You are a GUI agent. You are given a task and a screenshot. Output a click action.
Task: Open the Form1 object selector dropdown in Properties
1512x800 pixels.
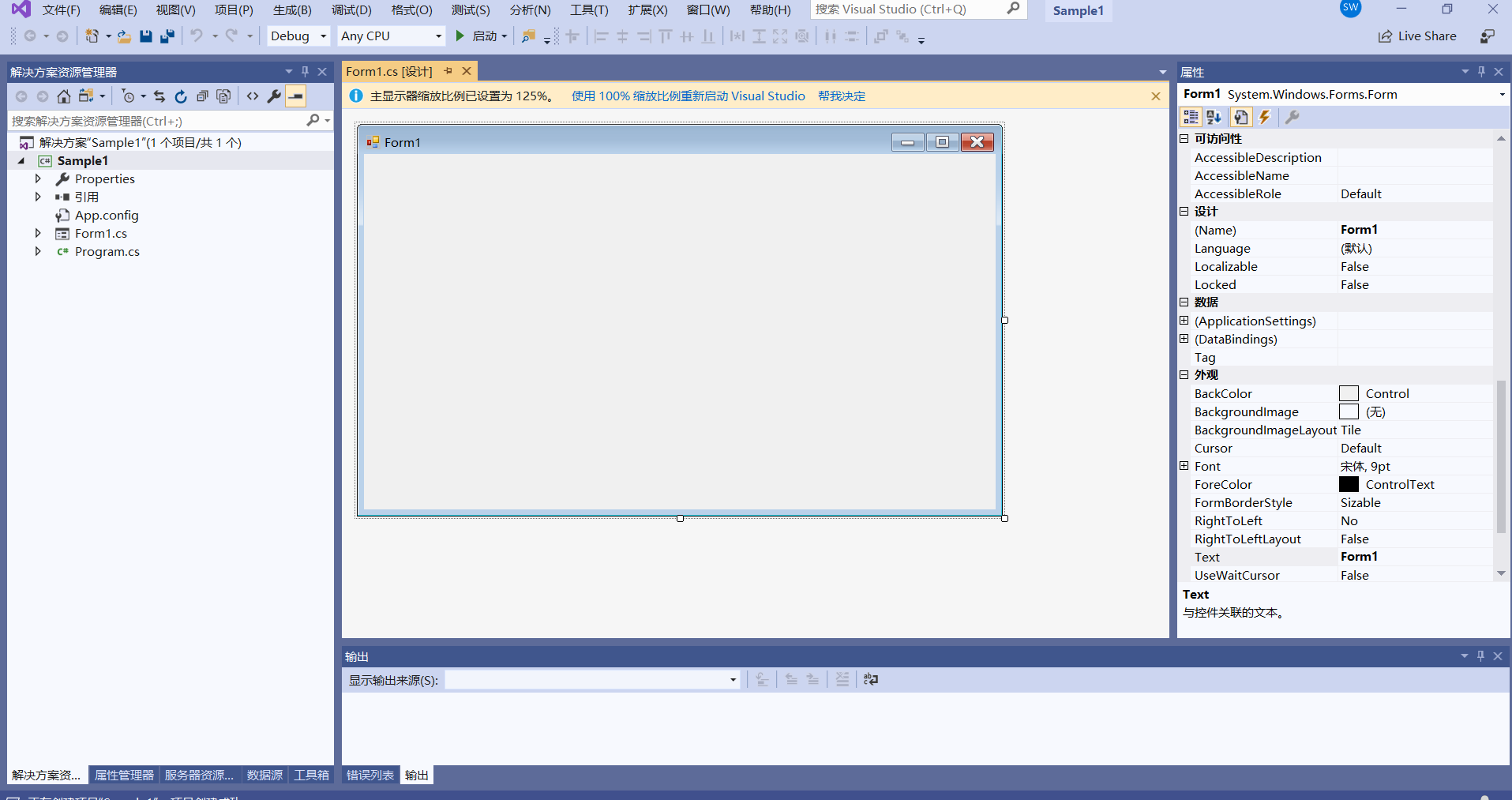click(x=1501, y=94)
